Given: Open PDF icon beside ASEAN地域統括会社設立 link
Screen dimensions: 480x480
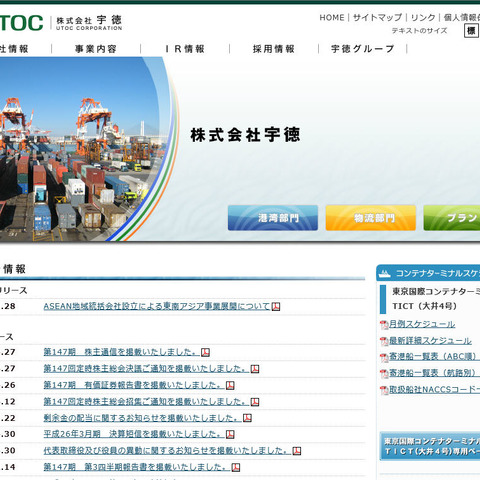Looking at the screenshot, I should point(276,306).
